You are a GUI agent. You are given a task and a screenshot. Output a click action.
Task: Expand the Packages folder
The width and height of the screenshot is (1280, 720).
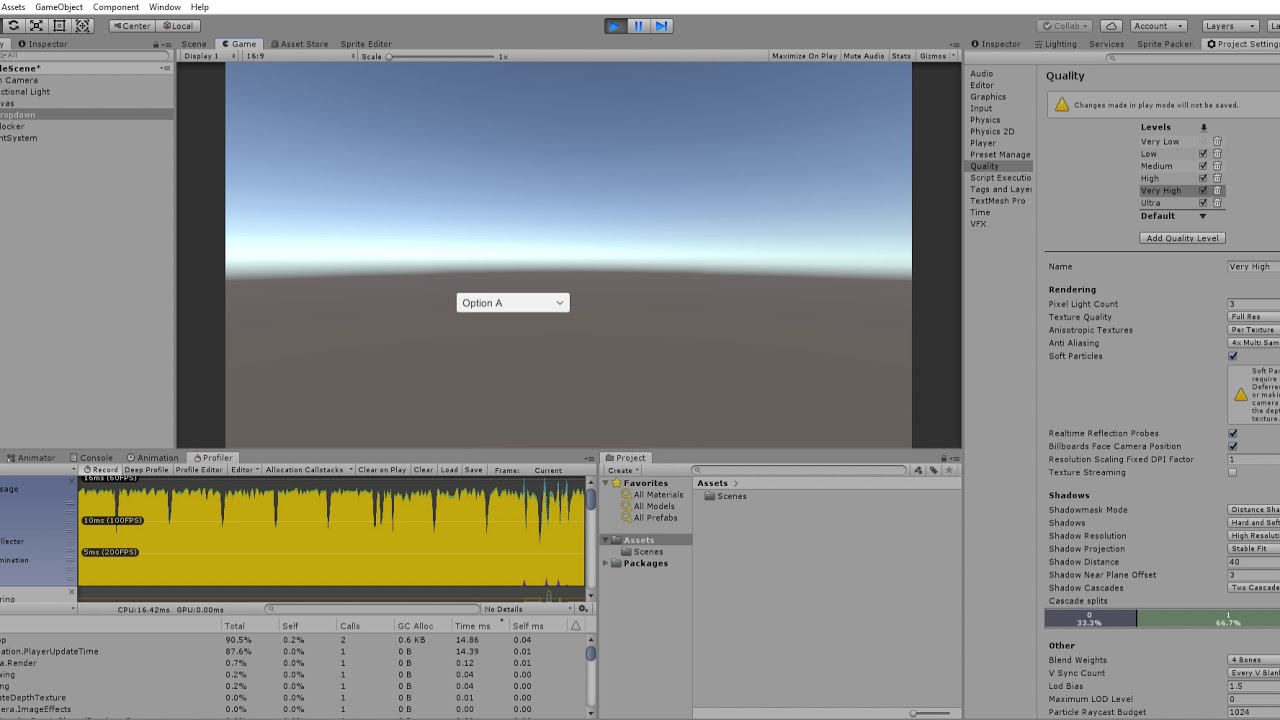pos(606,563)
